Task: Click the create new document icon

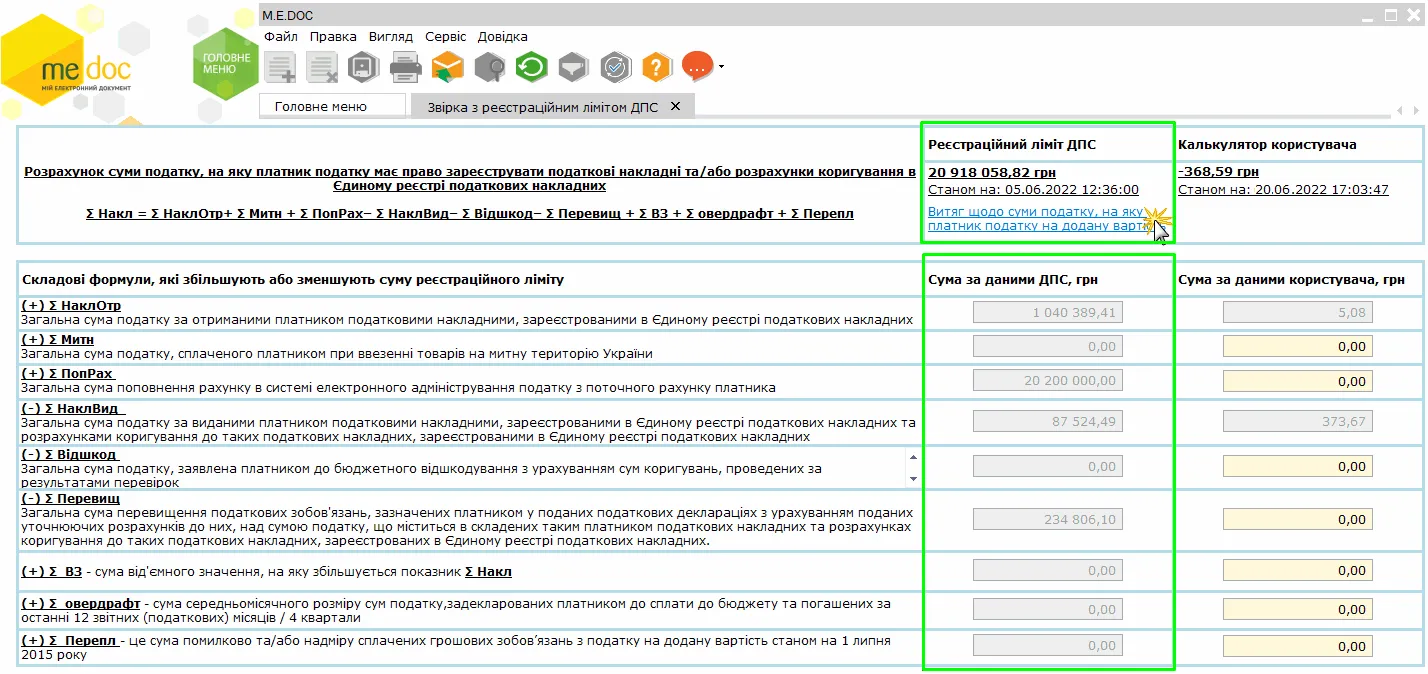Action: (x=280, y=67)
